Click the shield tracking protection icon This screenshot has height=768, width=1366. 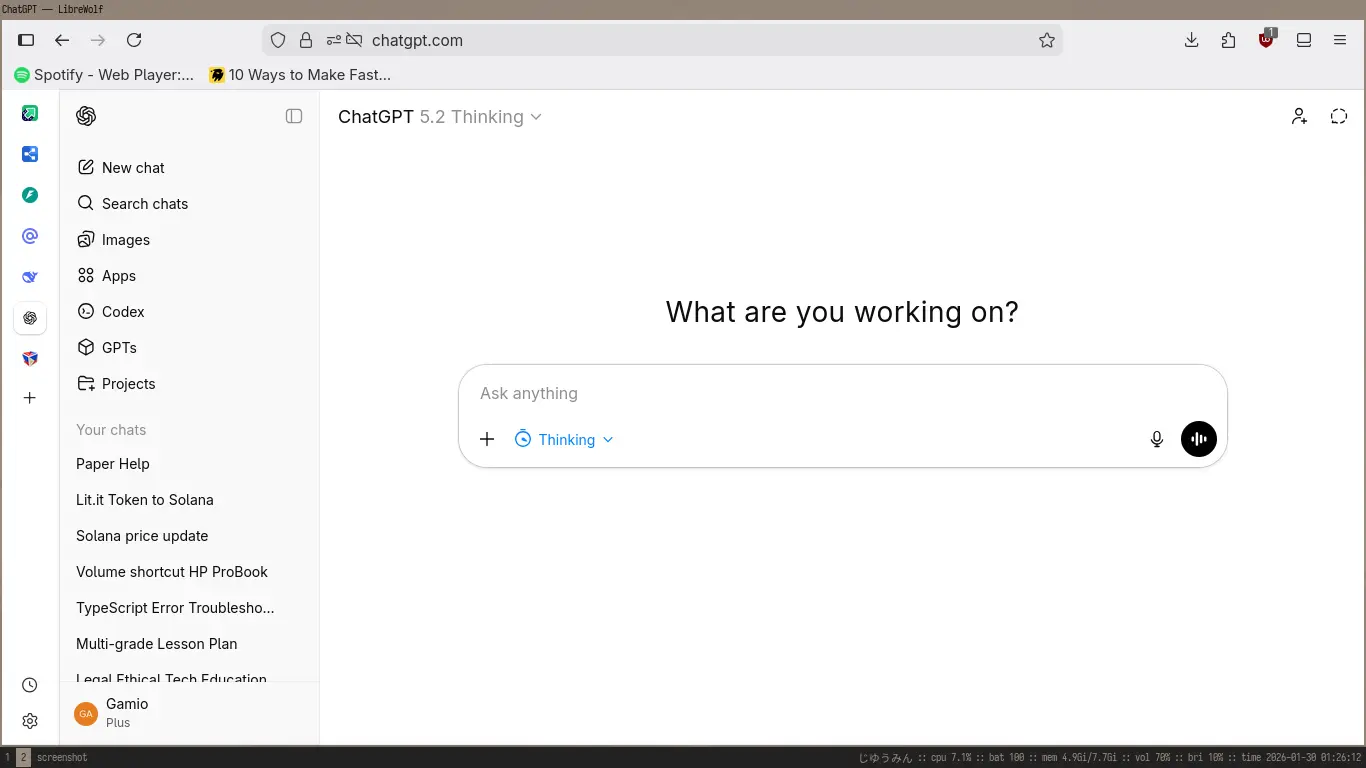(279, 40)
